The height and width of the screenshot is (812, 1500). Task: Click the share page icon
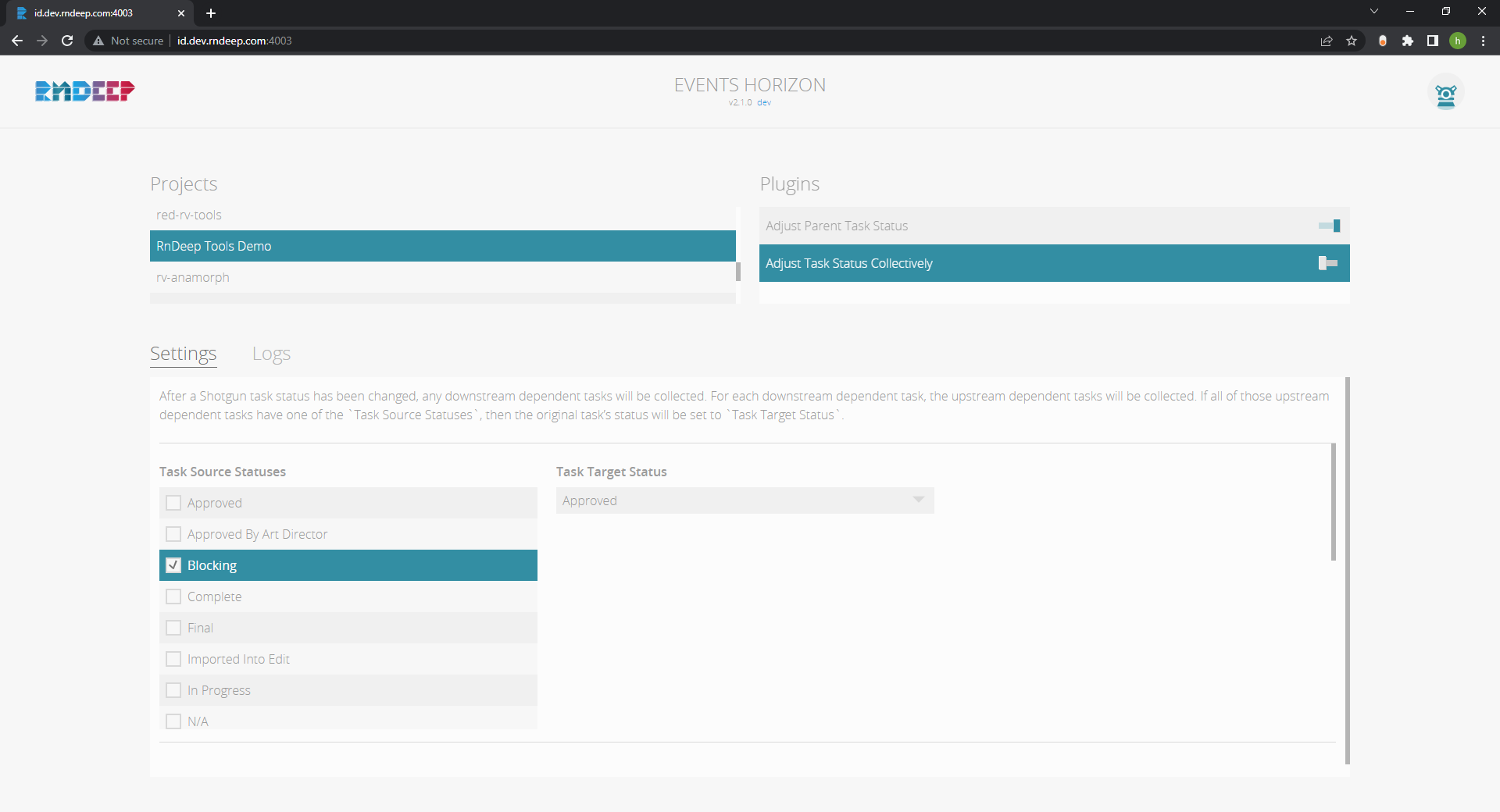pyautogui.click(x=1327, y=41)
